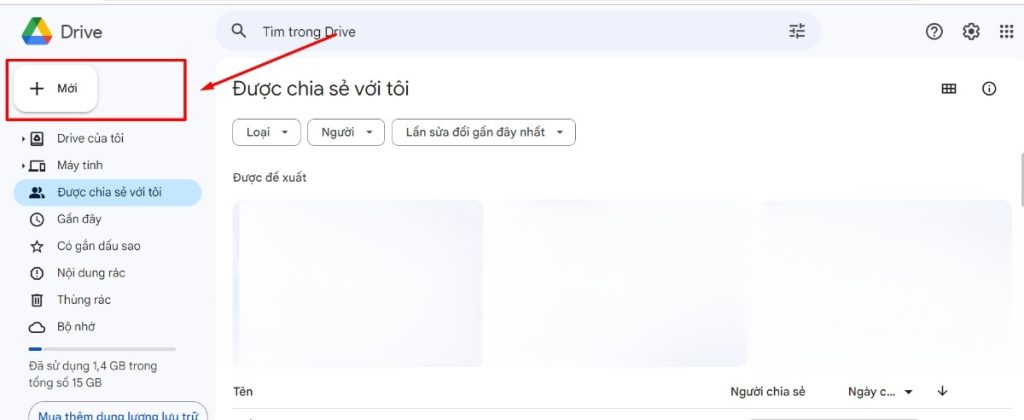Screen dimensions: 1024x420
Task: Expand the 'Drive của tôi' tree arrow
Action: tap(24, 138)
